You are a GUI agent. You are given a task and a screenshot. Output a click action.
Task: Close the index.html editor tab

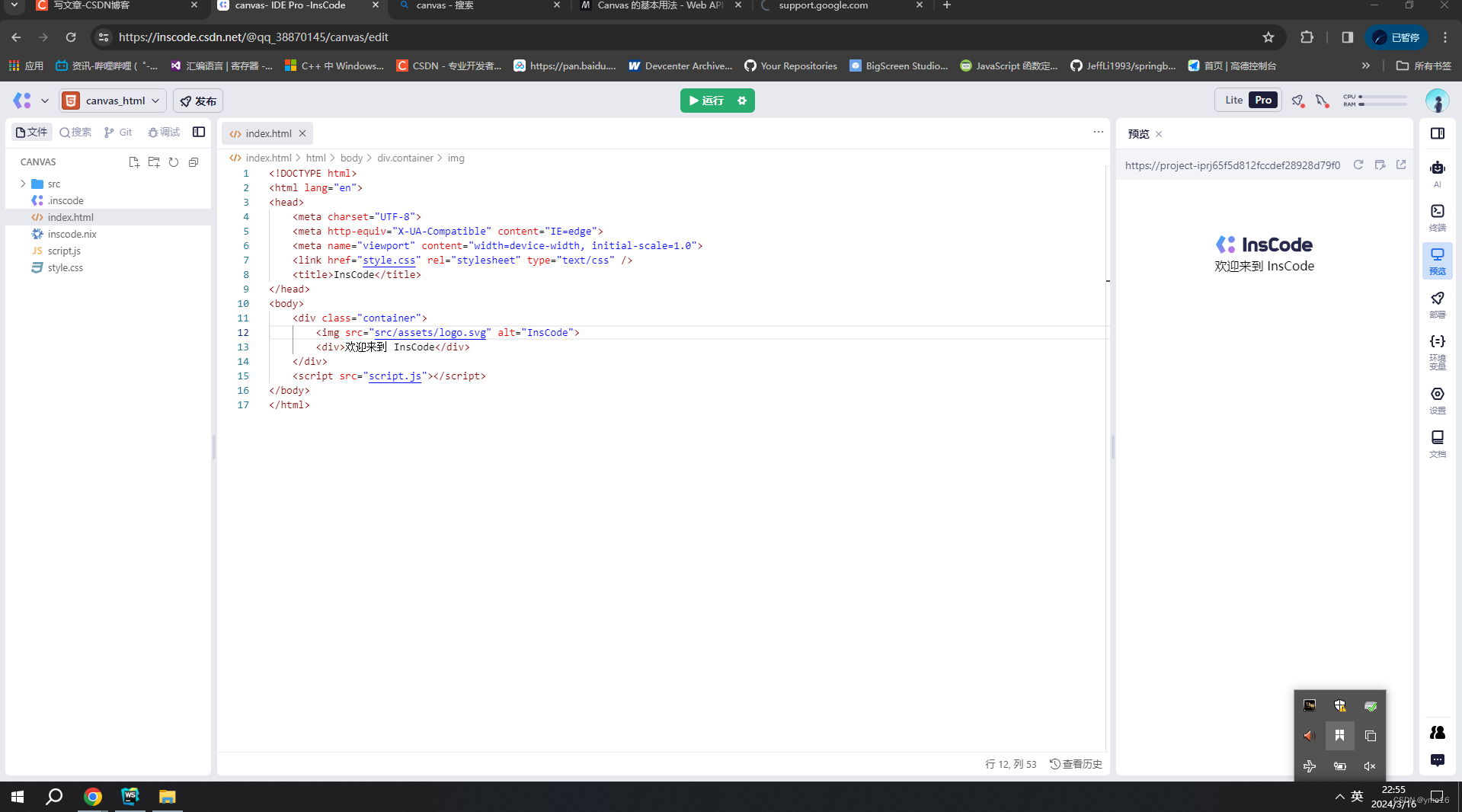(x=302, y=133)
